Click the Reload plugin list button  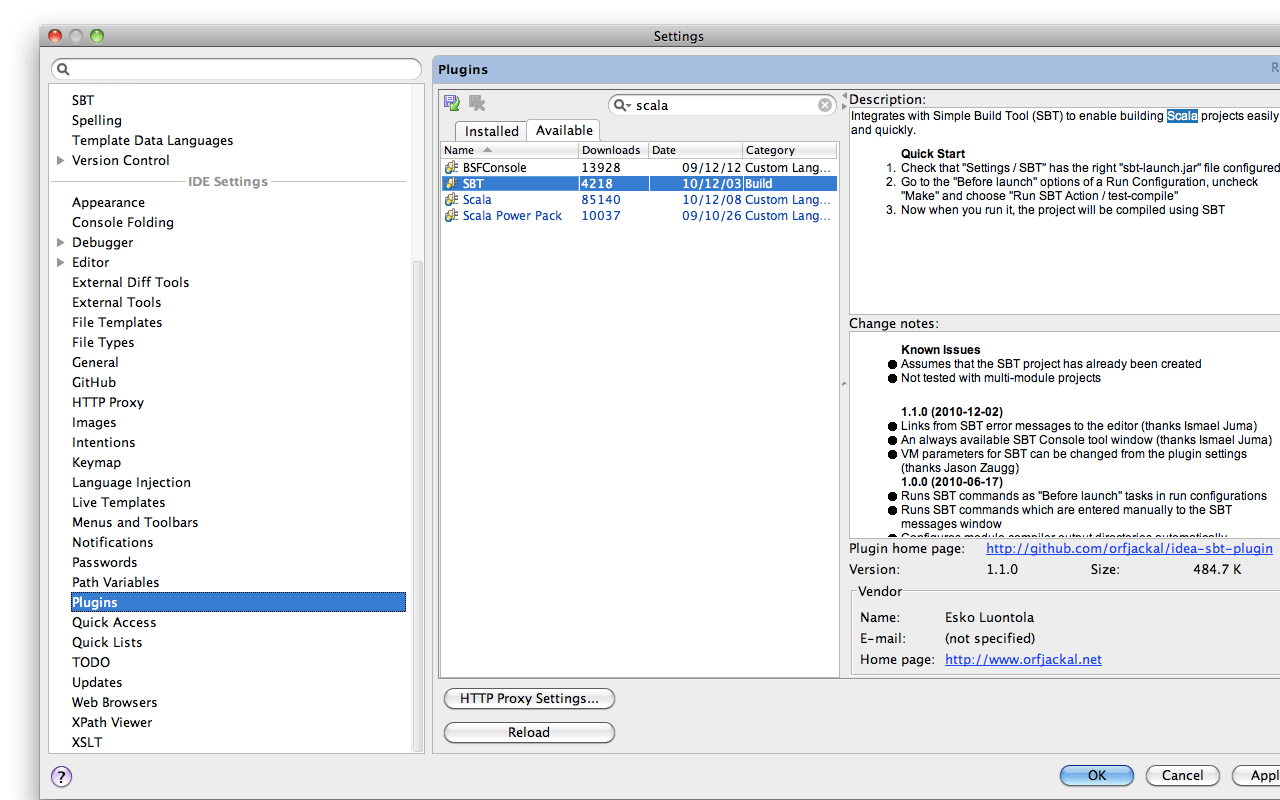click(529, 733)
